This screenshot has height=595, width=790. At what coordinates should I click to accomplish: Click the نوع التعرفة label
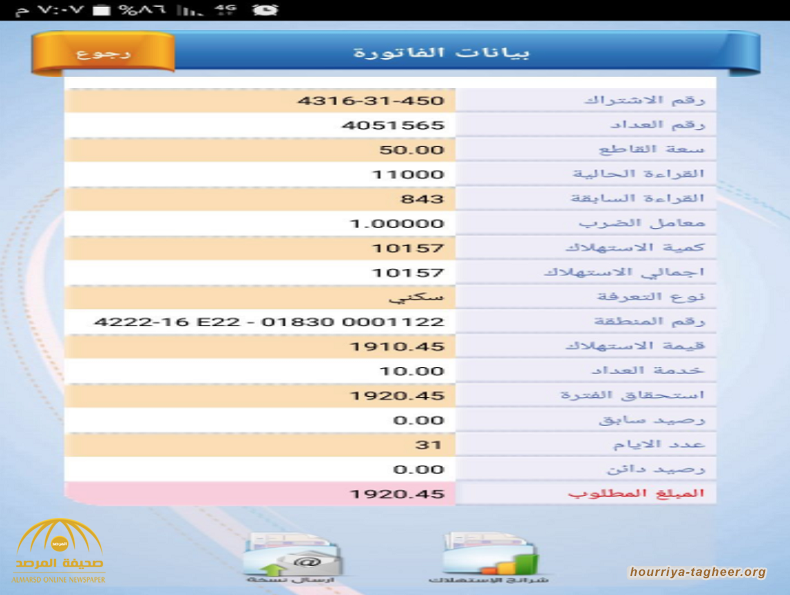(651, 297)
